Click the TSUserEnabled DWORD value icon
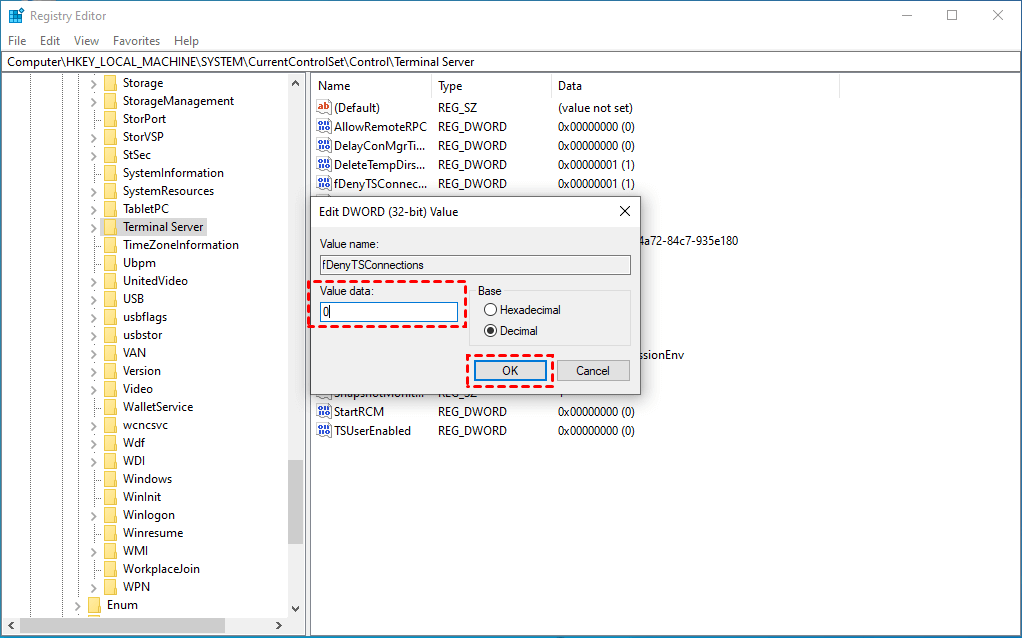This screenshot has height=638, width=1022. [x=323, y=431]
